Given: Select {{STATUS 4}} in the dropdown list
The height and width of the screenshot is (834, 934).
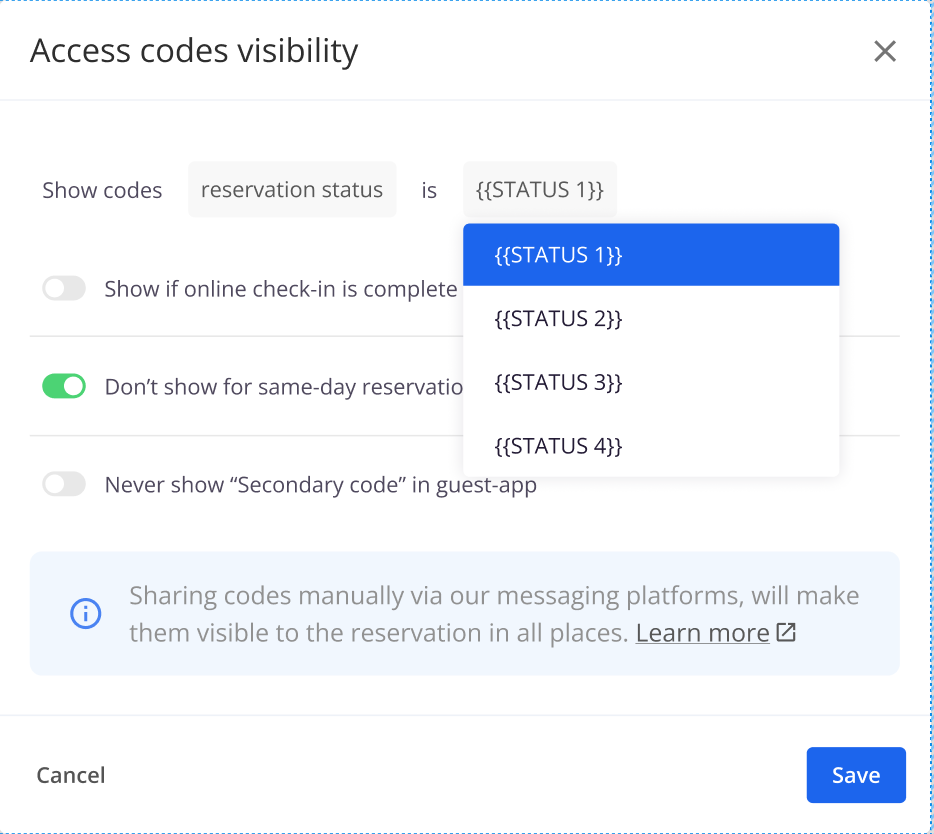Looking at the screenshot, I should (x=558, y=446).
